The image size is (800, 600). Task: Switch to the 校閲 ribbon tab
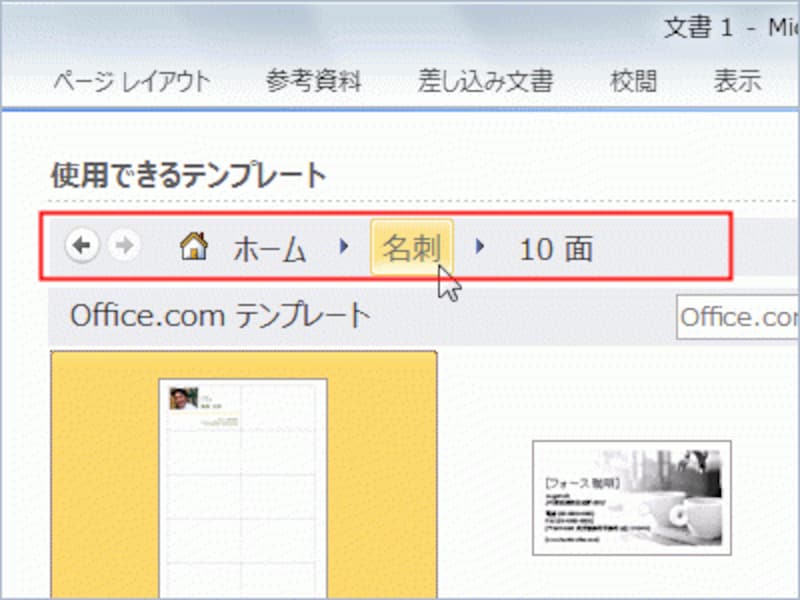click(x=633, y=82)
